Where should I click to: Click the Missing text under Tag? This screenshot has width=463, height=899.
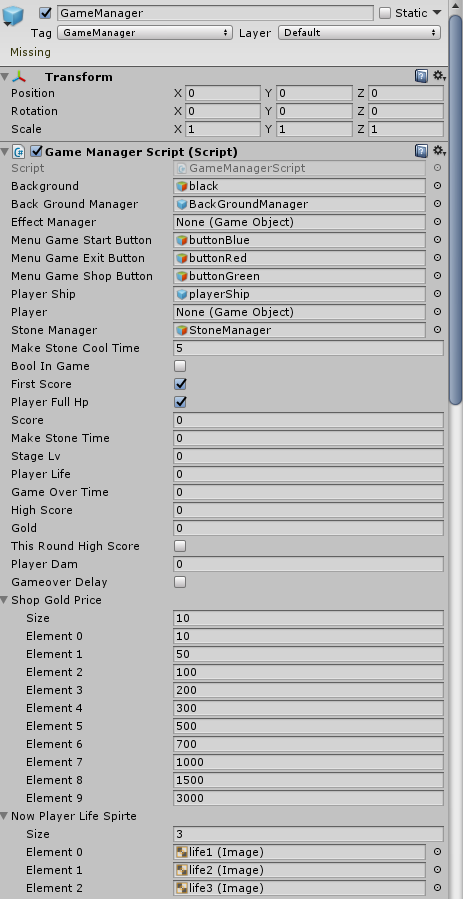pos(30,52)
